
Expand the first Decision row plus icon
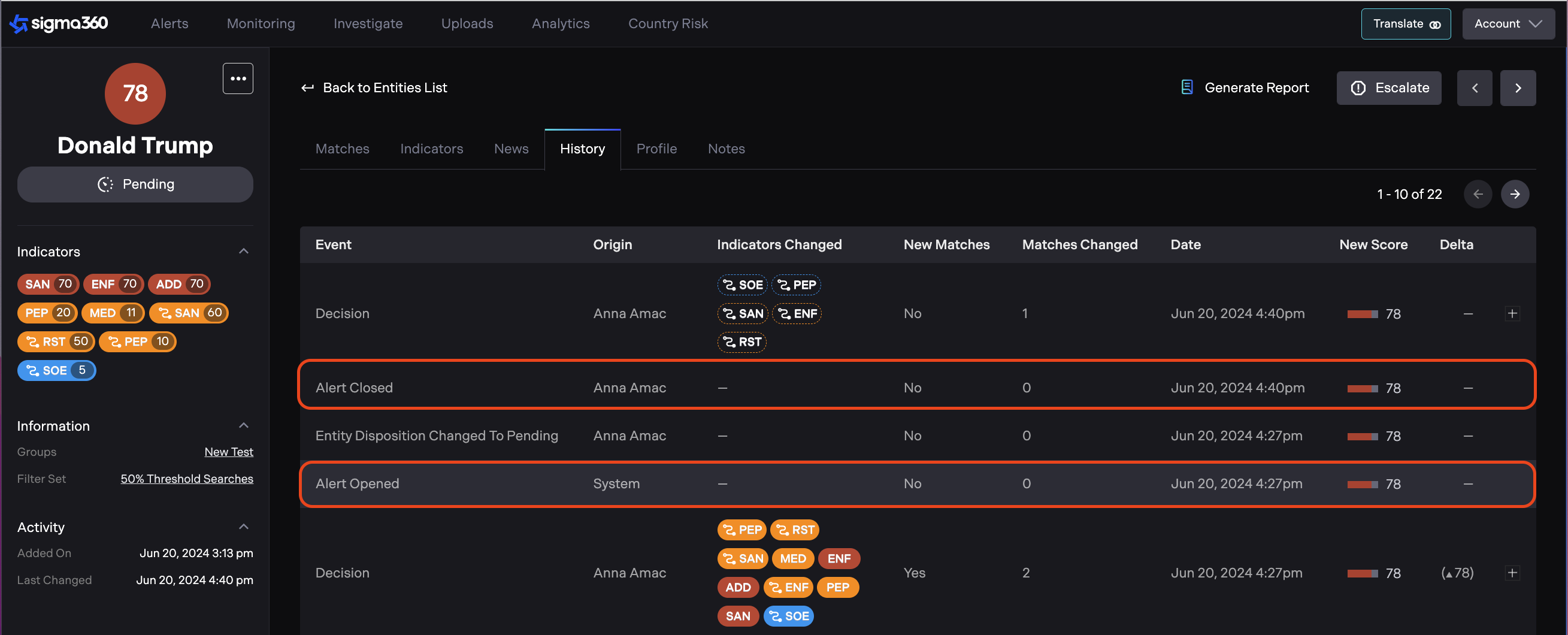point(1512,313)
